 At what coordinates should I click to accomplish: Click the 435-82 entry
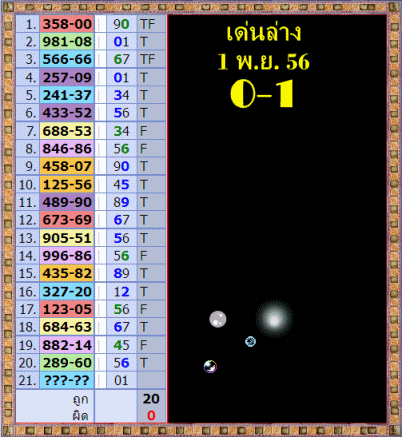[x=67, y=273]
